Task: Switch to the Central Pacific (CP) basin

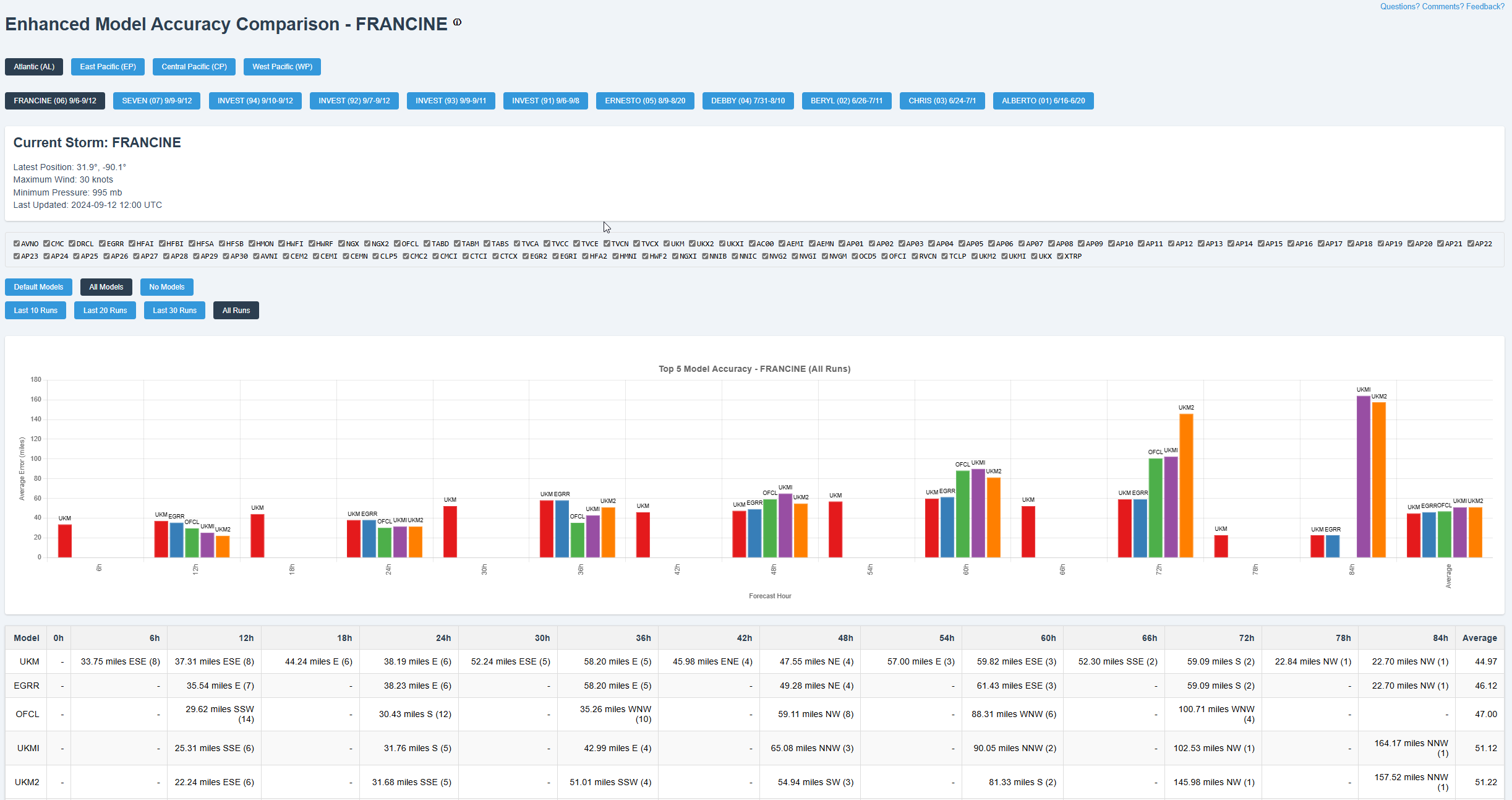Action: pyautogui.click(x=194, y=67)
